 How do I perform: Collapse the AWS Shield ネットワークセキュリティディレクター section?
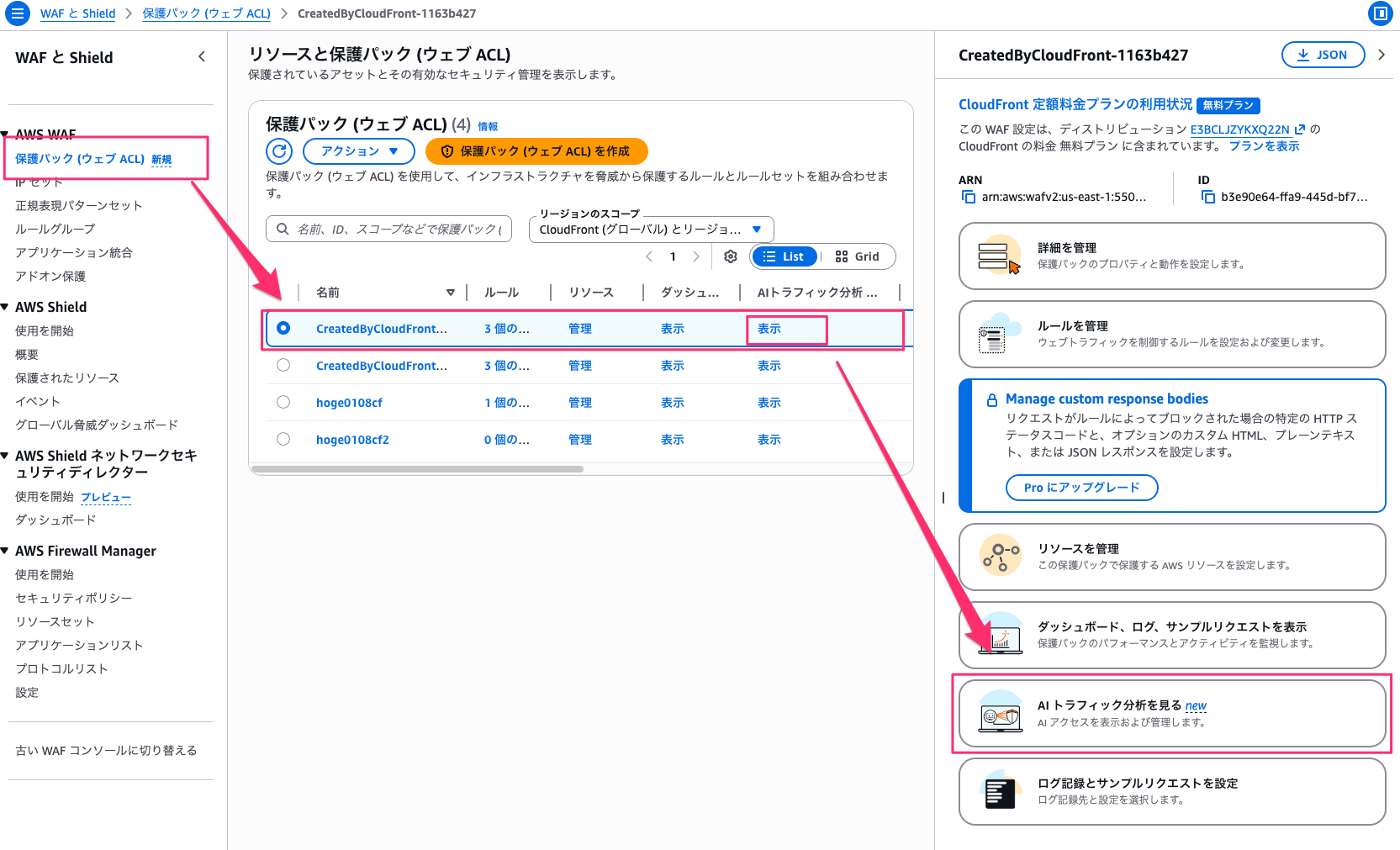5,456
